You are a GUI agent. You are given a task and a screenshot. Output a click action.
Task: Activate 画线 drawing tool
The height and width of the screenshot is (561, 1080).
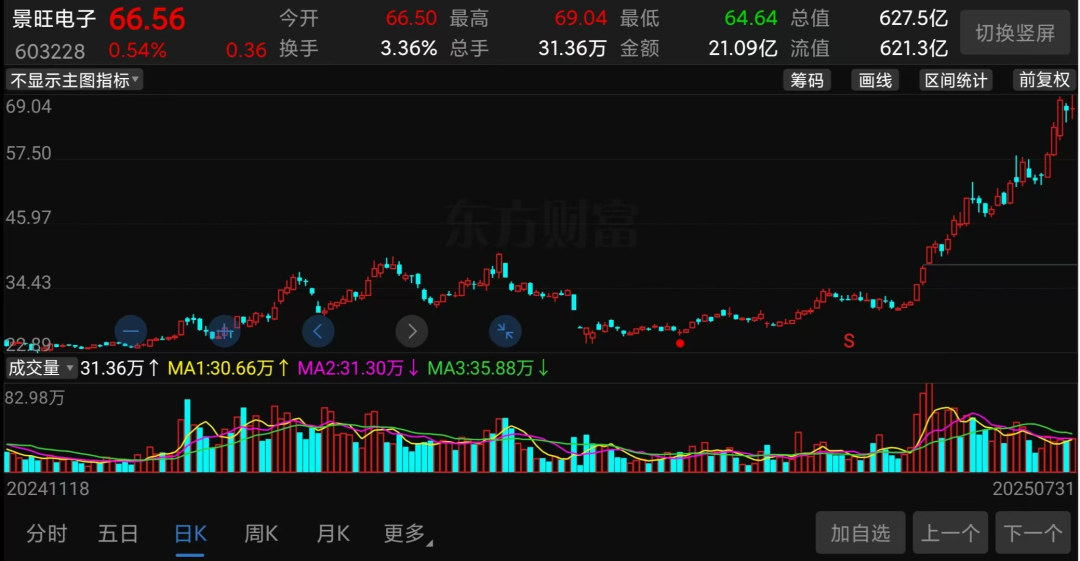[875, 80]
